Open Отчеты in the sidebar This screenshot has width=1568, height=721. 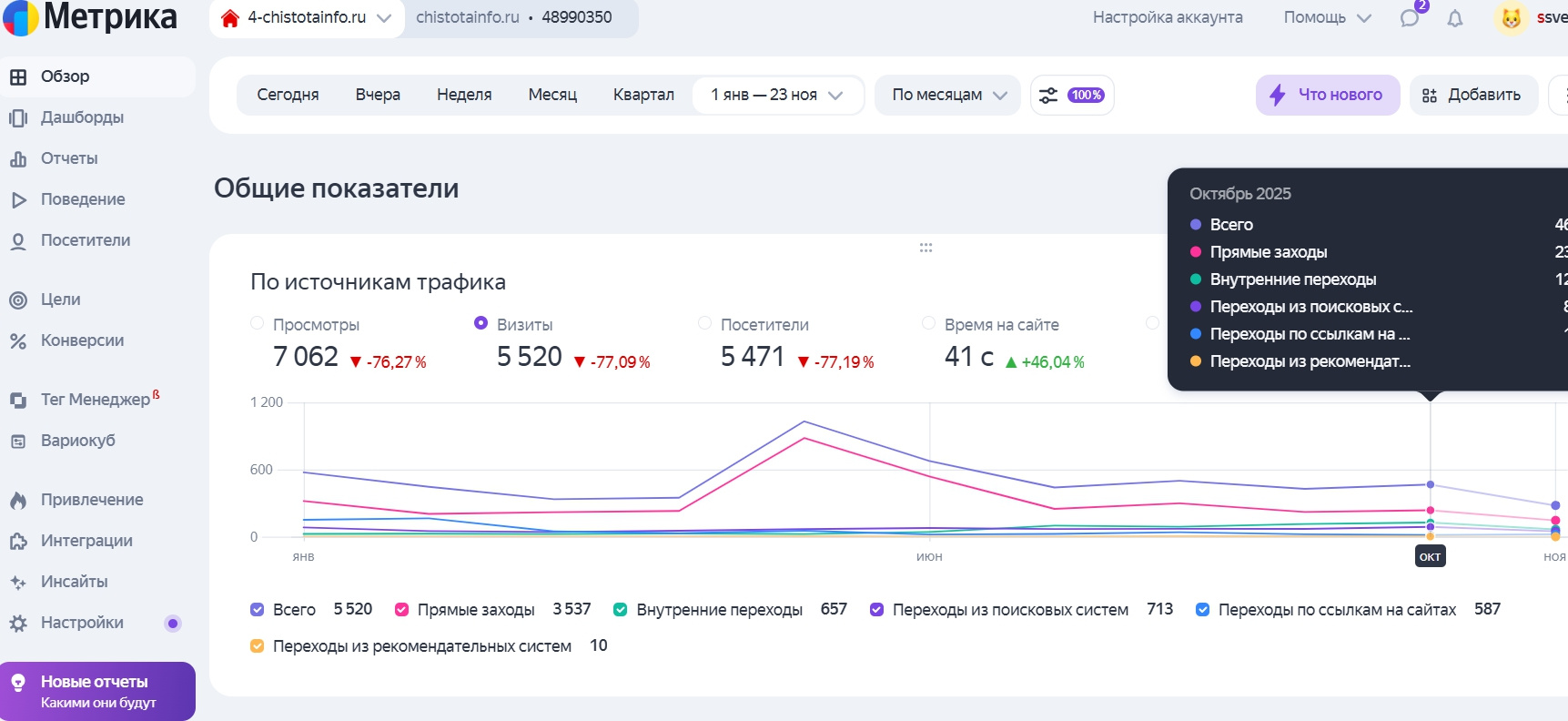click(69, 158)
